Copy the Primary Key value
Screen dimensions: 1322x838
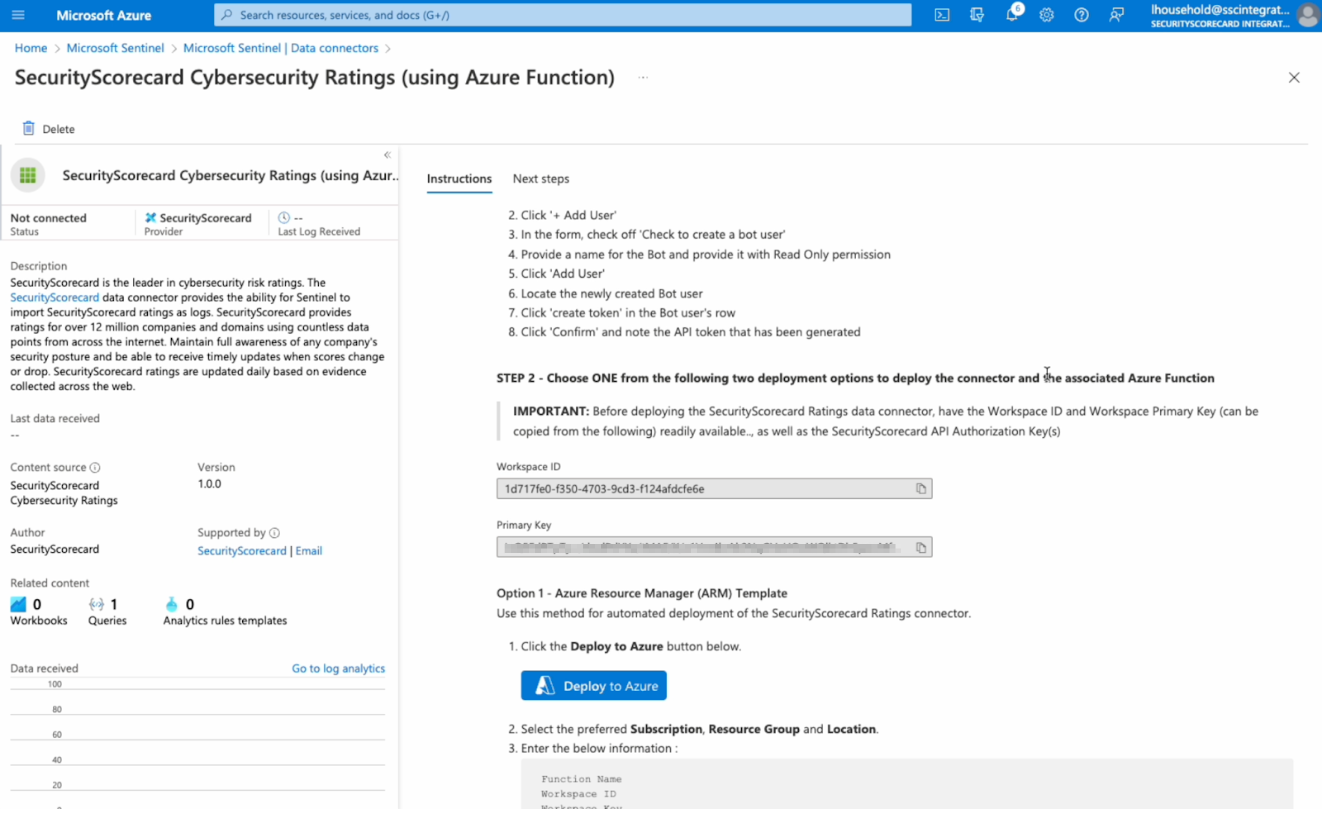tap(921, 547)
